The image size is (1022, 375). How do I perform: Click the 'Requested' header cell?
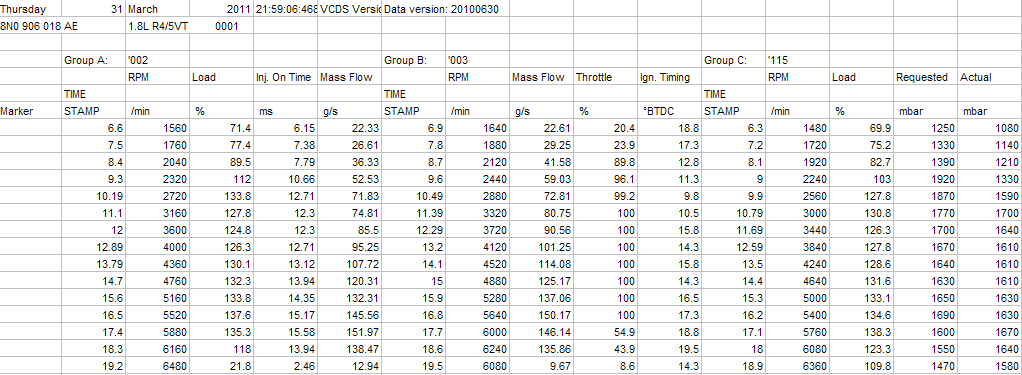point(926,77)
